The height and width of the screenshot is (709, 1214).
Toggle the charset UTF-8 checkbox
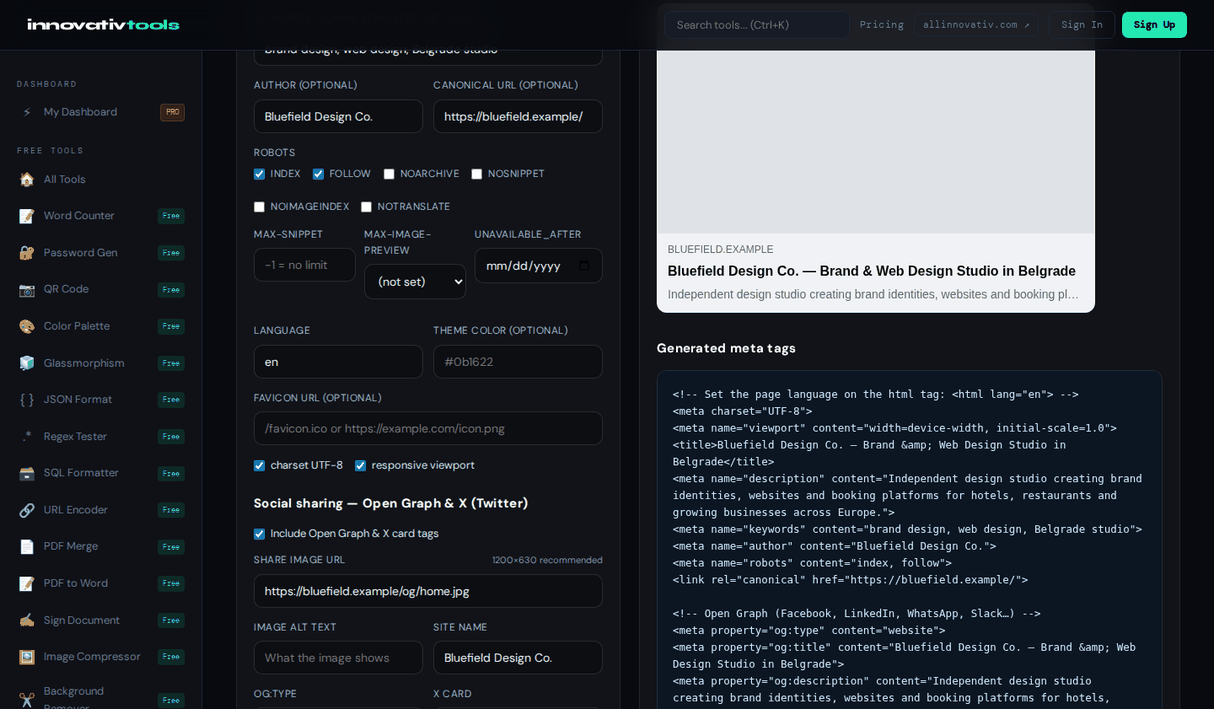coord(259,466)
